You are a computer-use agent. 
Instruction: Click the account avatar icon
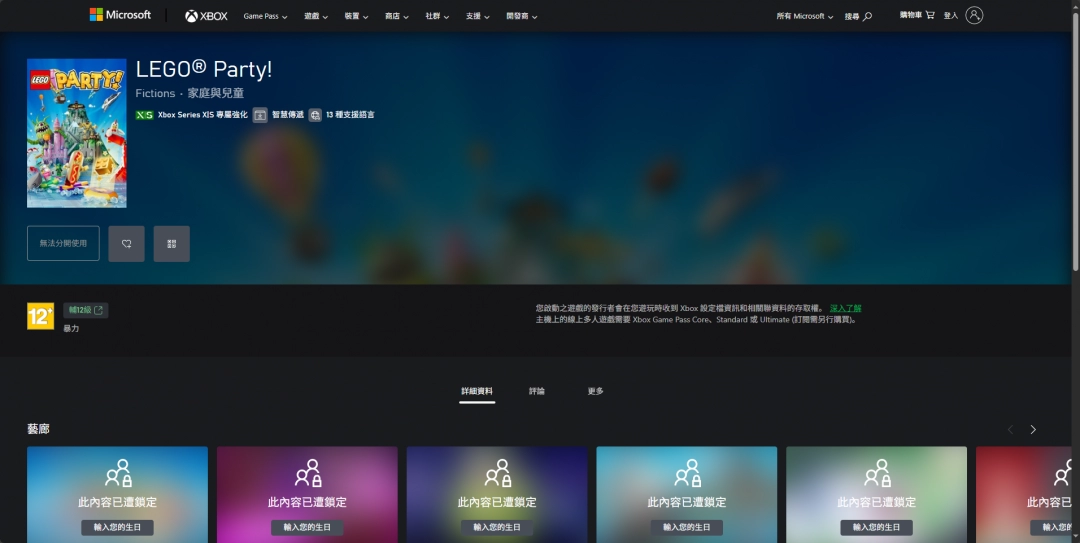click(974, 15)
